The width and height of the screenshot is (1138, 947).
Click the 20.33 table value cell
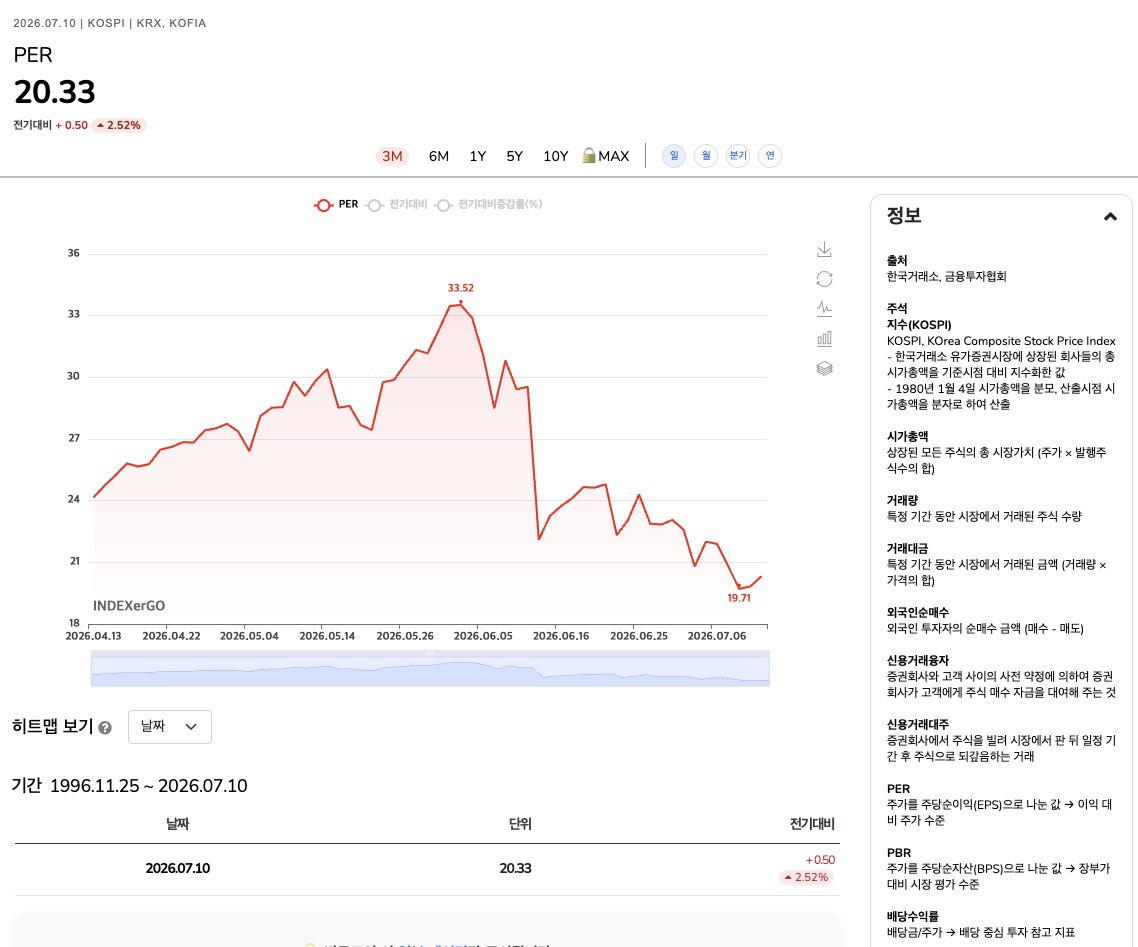click(x=515, y=868)
